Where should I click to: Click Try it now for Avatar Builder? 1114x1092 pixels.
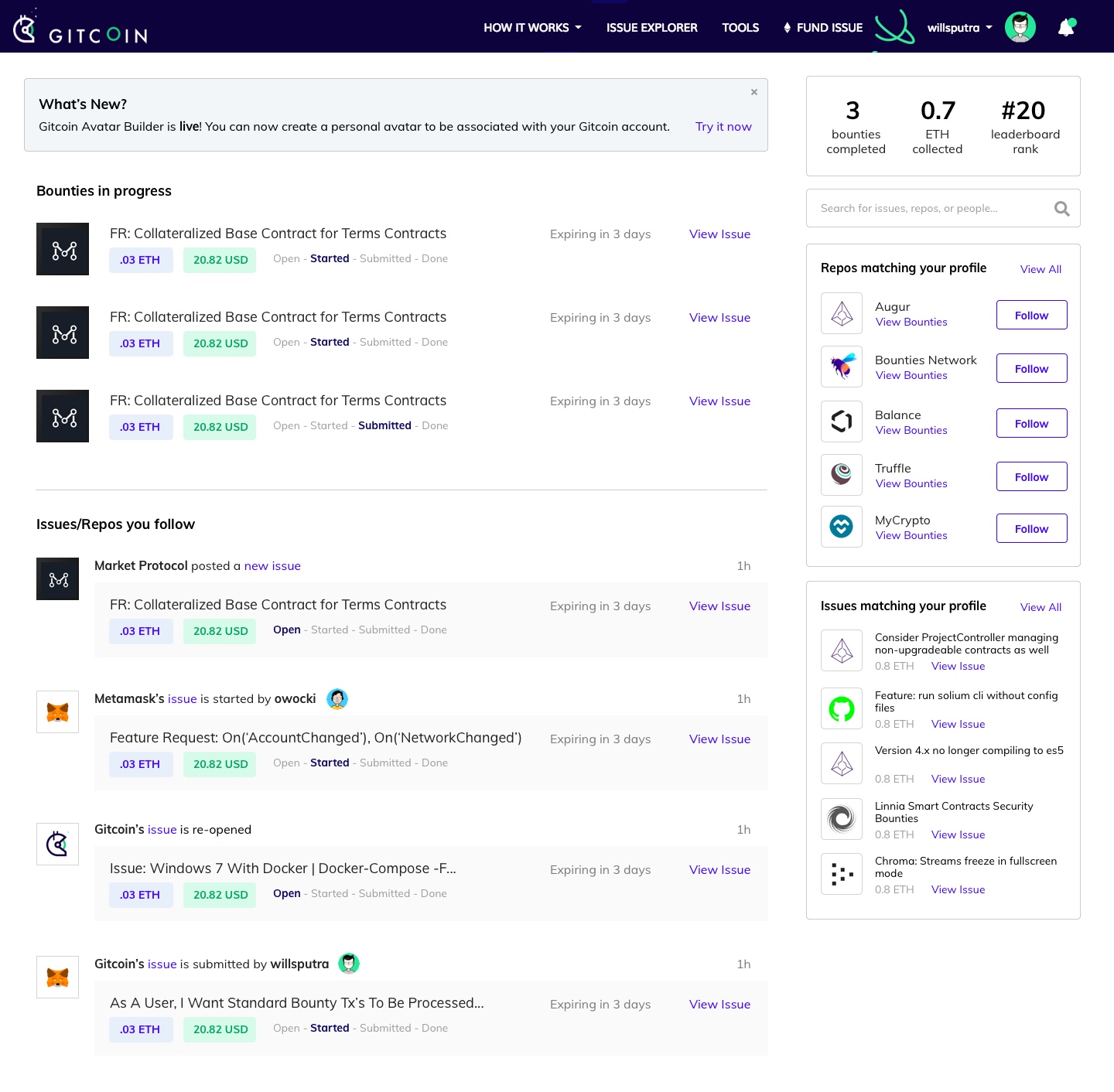click(723, 126)
